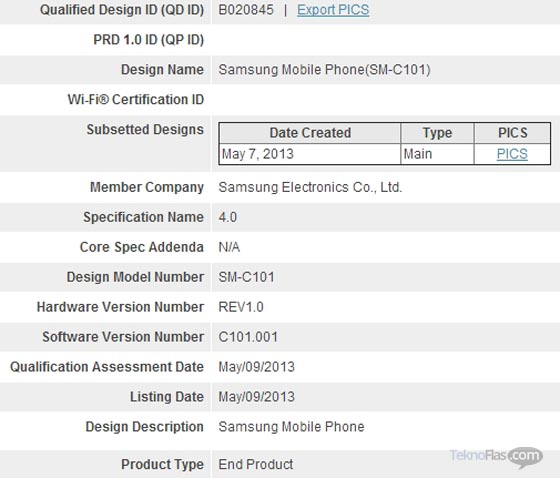Click Hardware Version Number value REV1.0
Screen dimensions: 560x478
click(241, 307)
